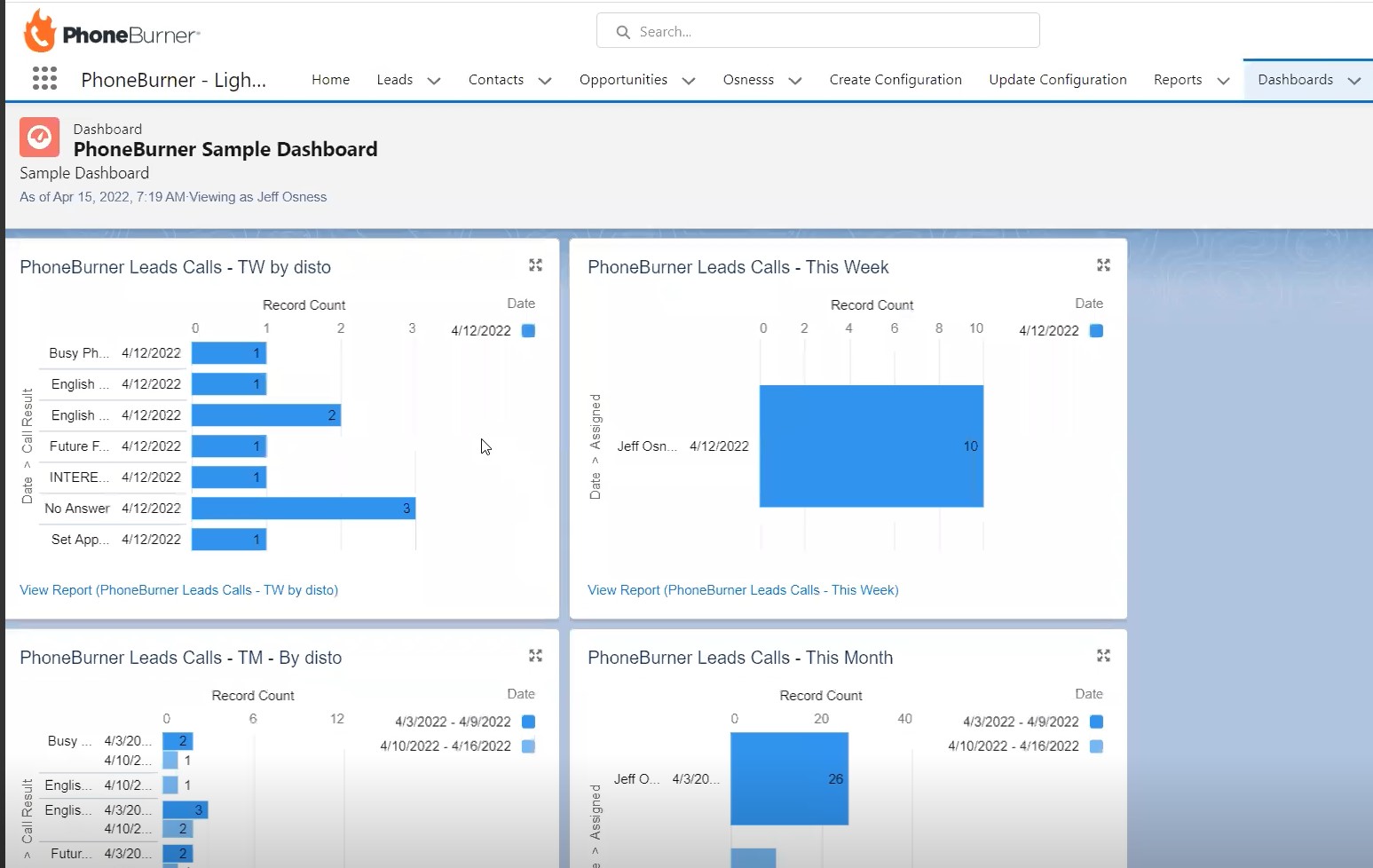Click in the Search field

817,31
